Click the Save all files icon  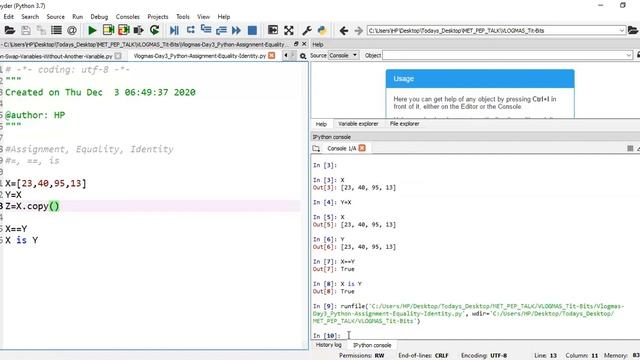[41, 30]
